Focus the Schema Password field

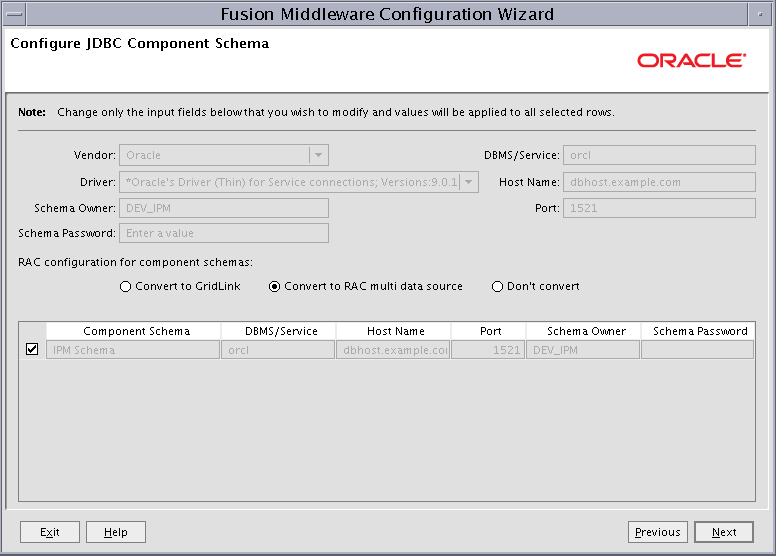[x=224, y=233]
